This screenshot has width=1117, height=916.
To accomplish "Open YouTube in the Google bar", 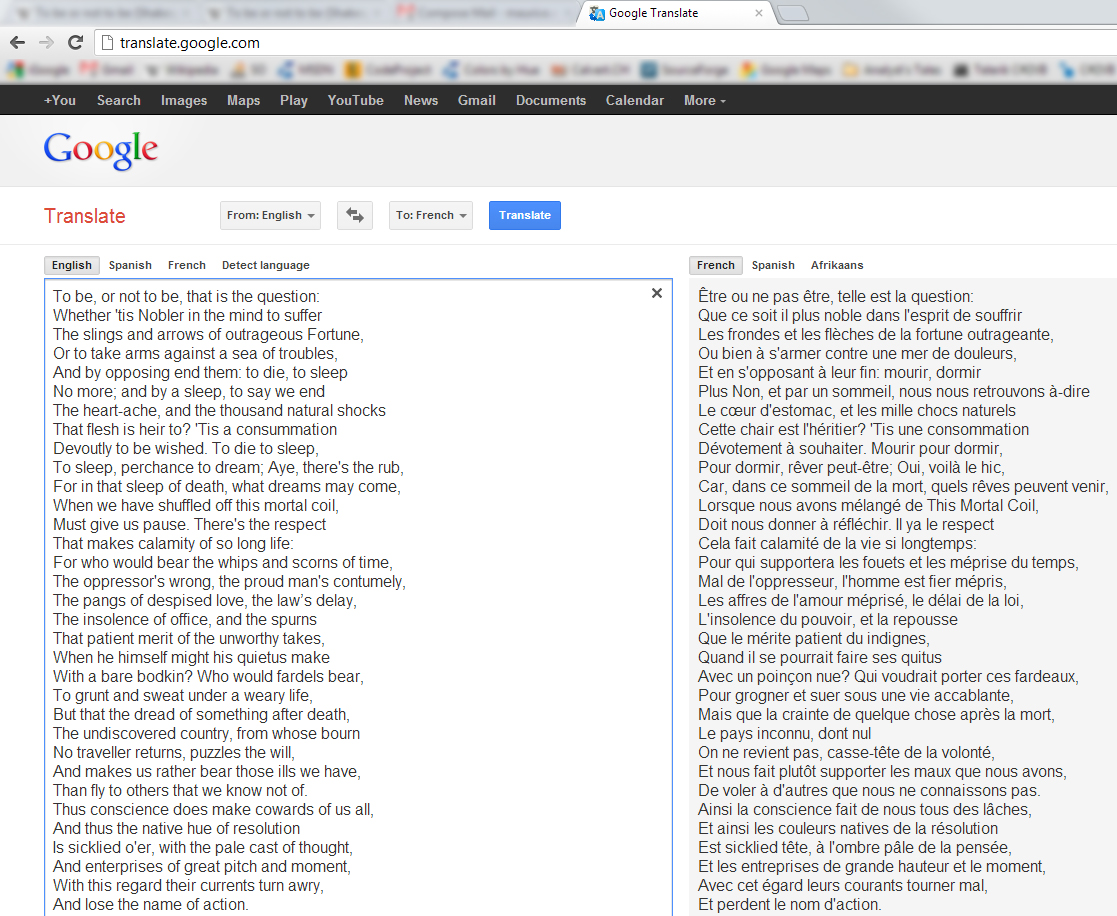I will tap(355, 100).
